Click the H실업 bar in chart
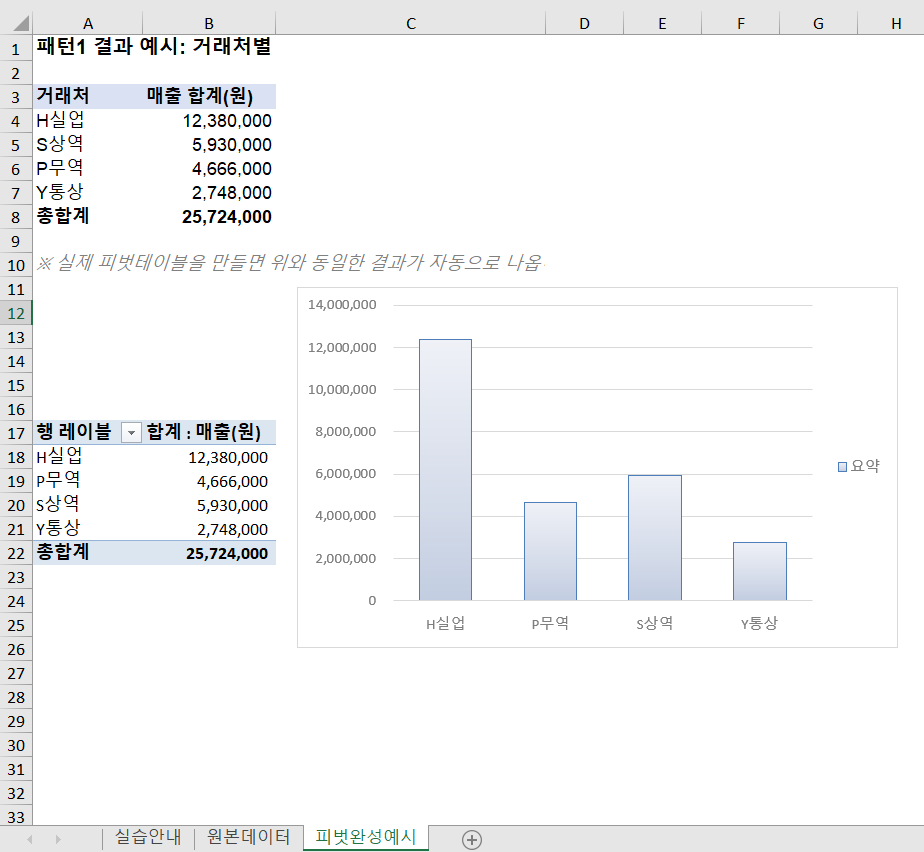924x852 pixels. point(446,470)
